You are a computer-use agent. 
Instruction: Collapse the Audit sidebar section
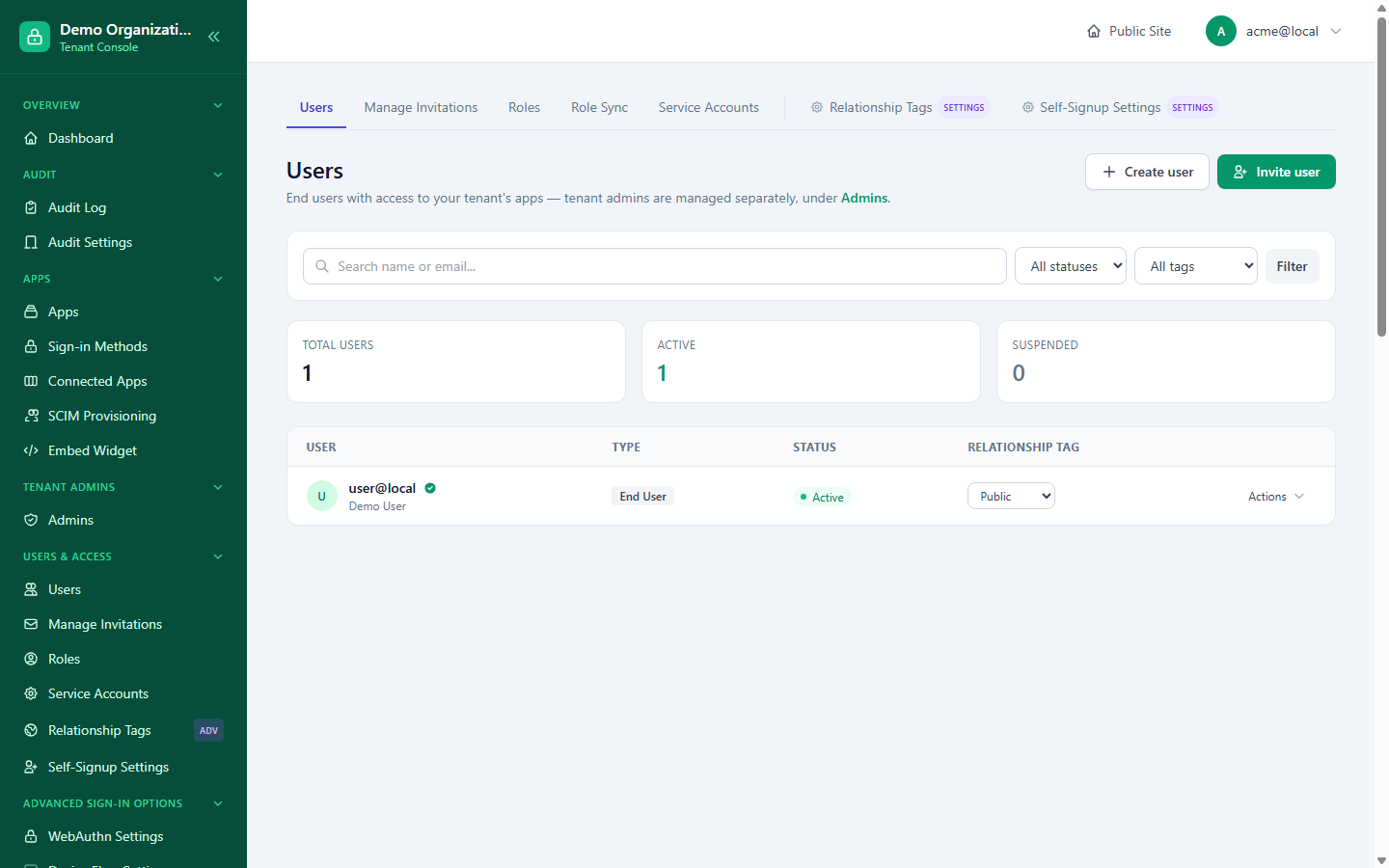[218, 175]
